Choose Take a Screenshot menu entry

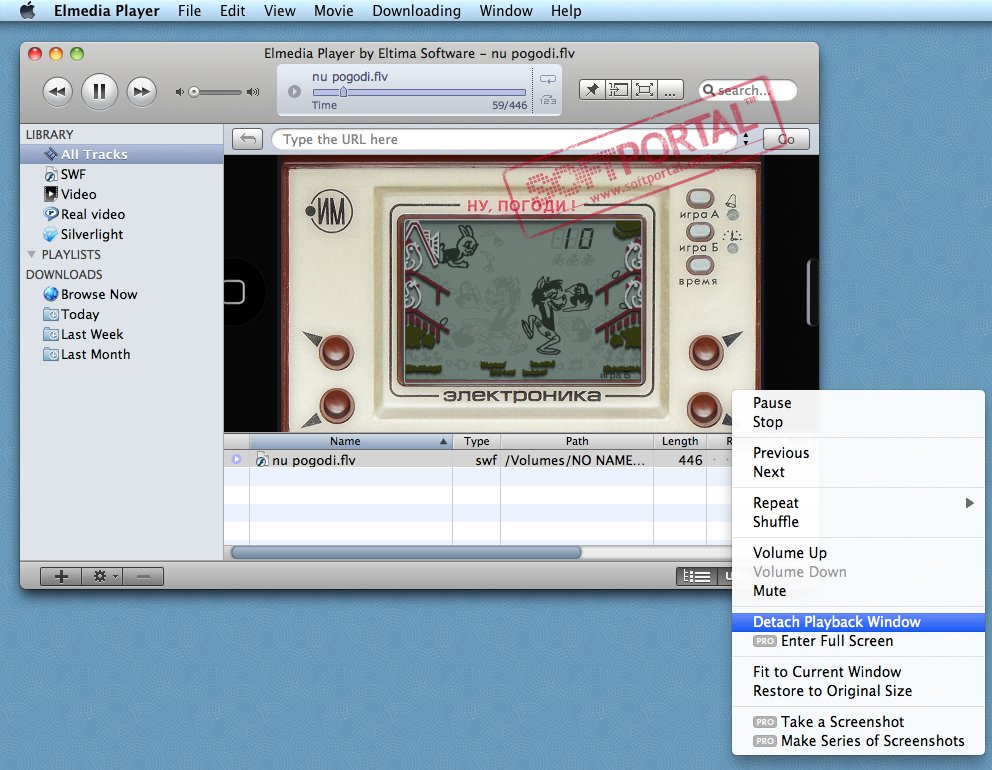point(859,722)
